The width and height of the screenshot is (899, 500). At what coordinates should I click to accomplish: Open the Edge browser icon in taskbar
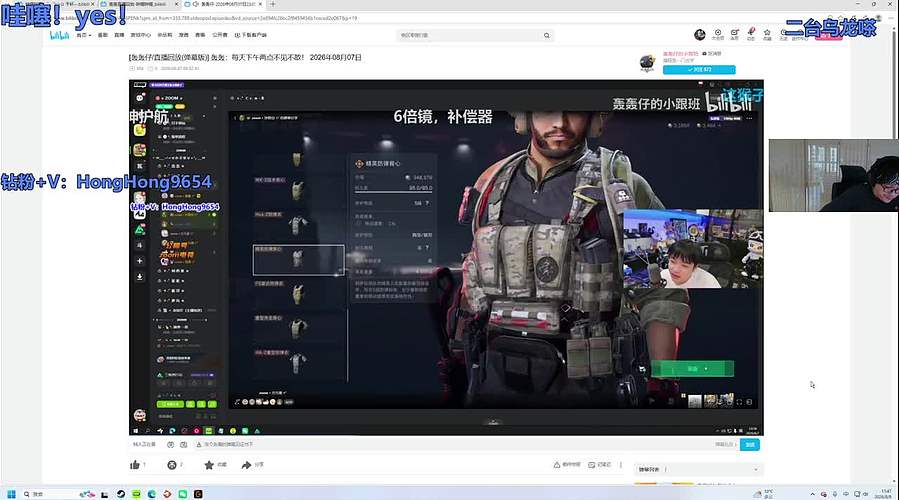(152, 494)
